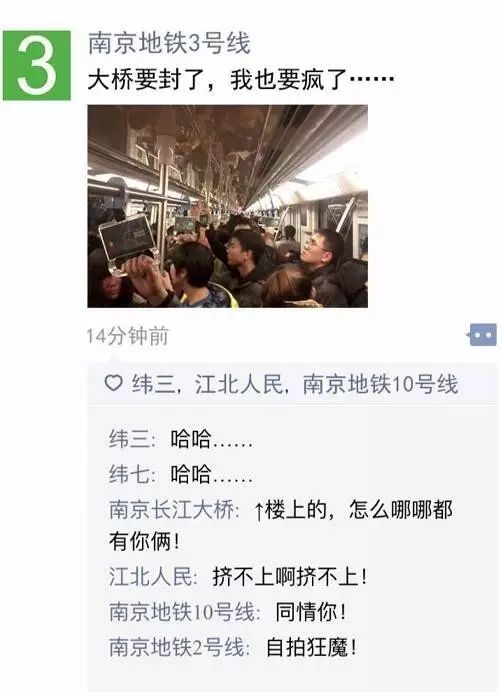Open liker 南京地铁10号线 in likes row
503x695 pixels.
(x=380, y=384)
